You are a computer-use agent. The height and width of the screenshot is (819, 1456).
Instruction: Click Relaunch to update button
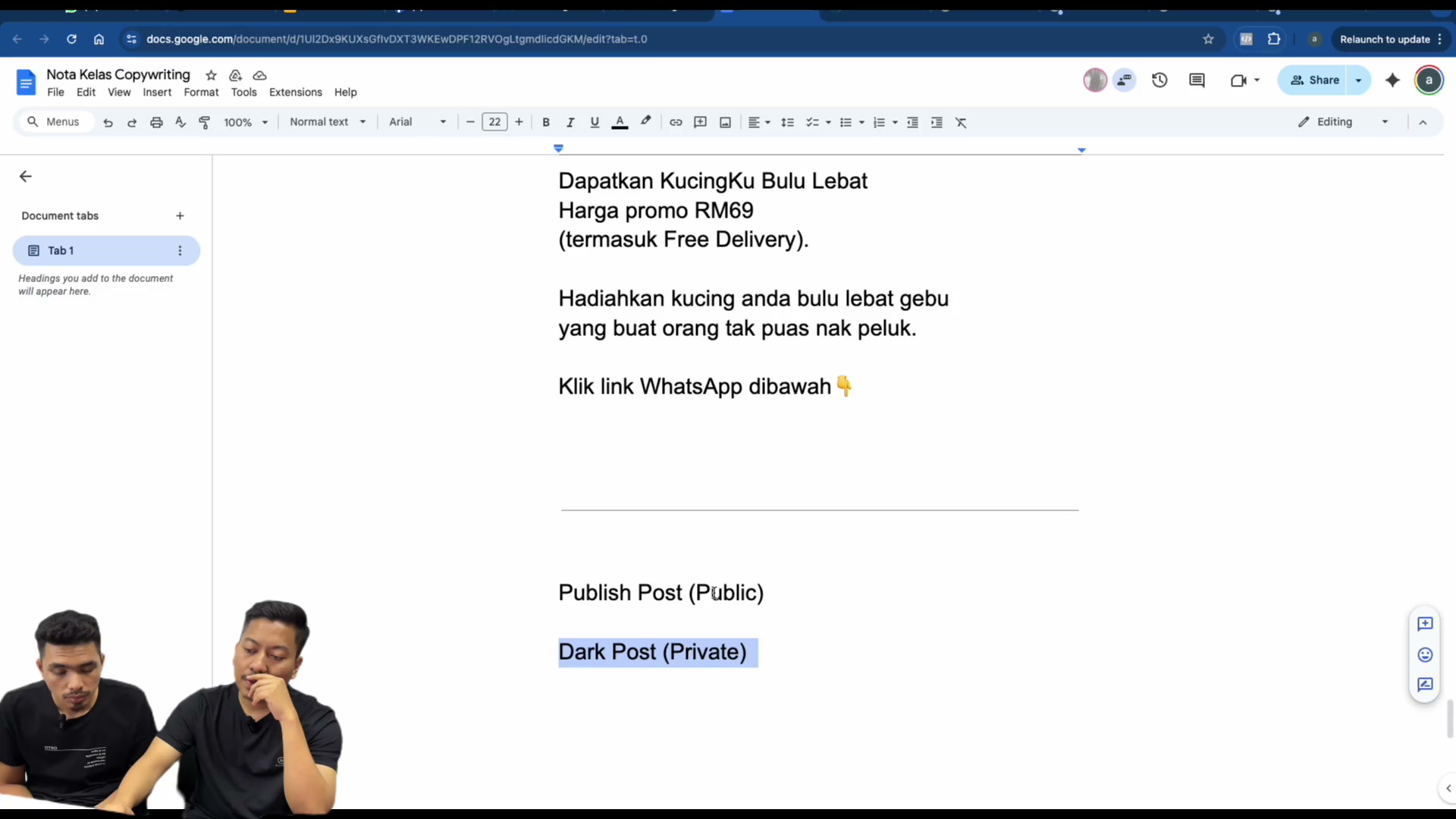click(x=1392, y=39)
